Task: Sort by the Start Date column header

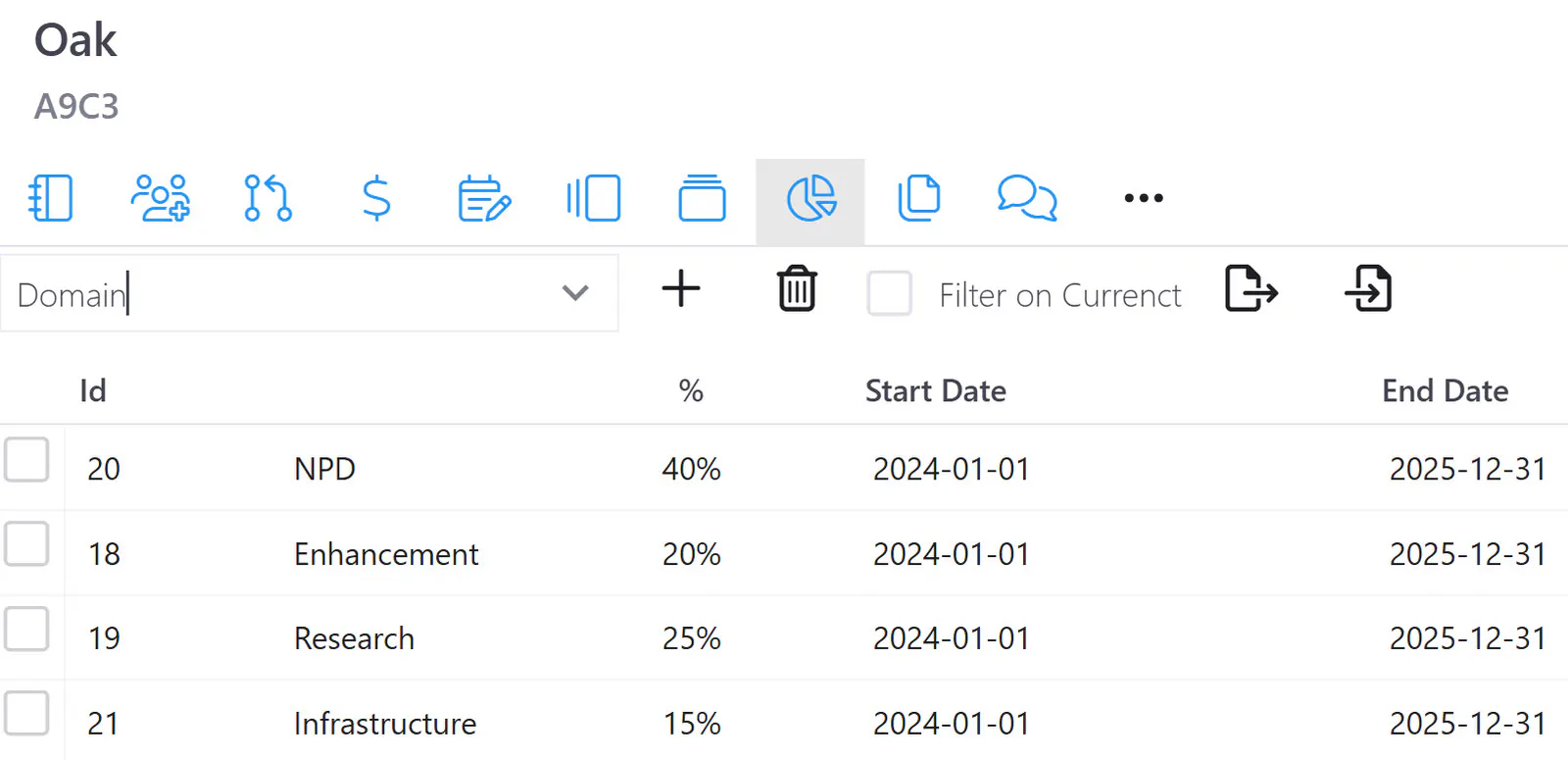Action: (x=936, y=391)
